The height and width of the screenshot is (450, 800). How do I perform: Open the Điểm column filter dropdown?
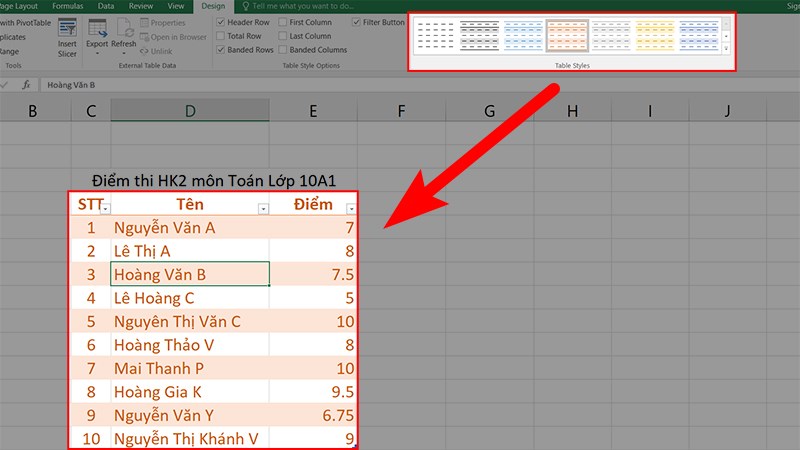click(350, 209)
